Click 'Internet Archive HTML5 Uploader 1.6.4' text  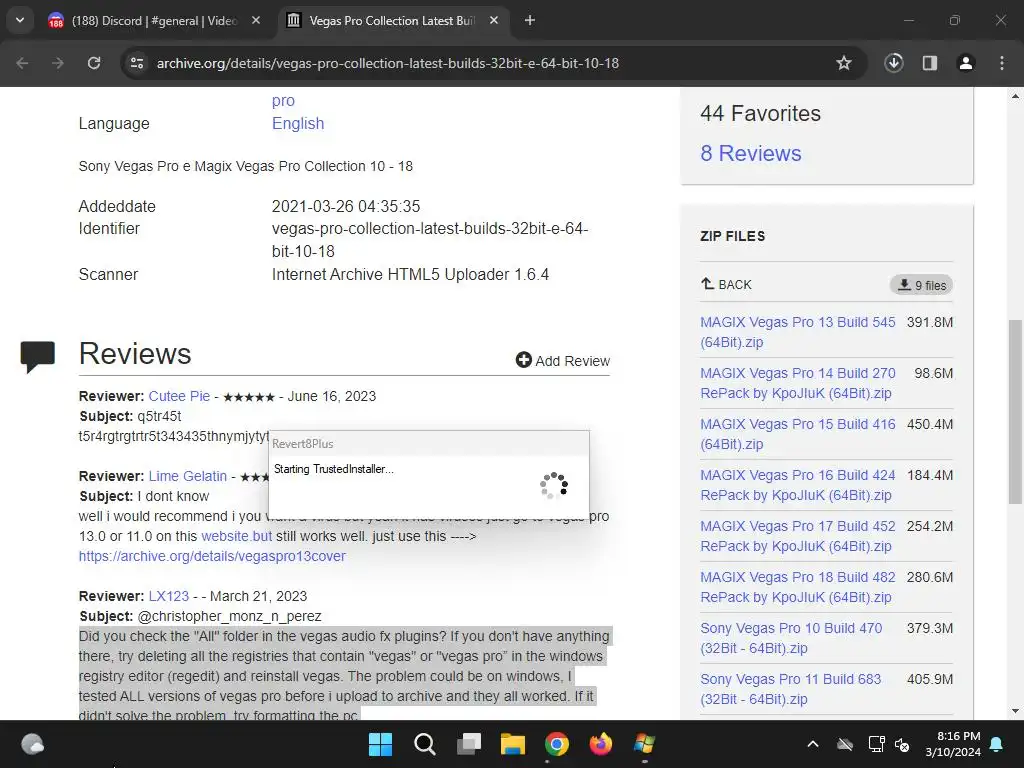point(410,274)
